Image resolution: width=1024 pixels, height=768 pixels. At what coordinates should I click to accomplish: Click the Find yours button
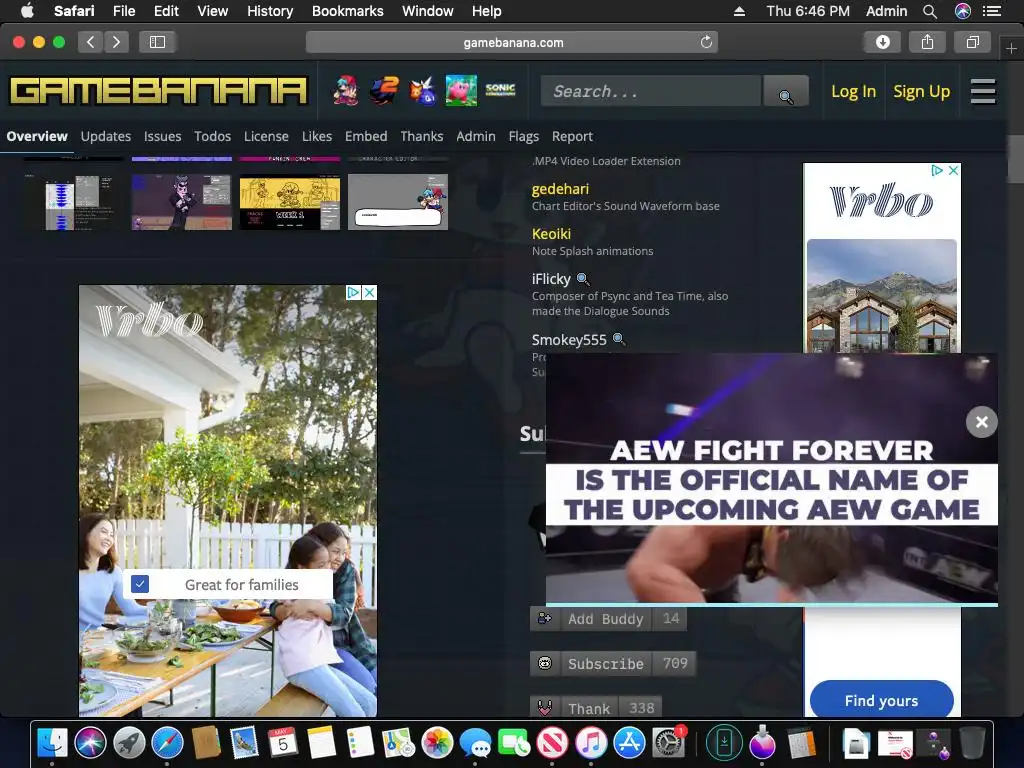tap(882, 701)
